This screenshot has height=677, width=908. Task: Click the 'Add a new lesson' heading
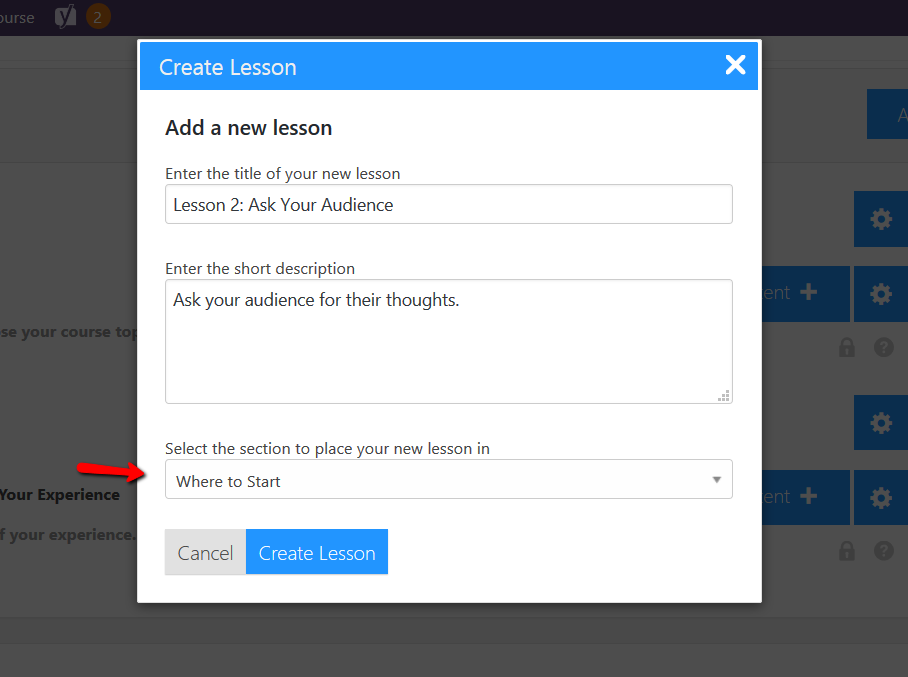point(248,128)
